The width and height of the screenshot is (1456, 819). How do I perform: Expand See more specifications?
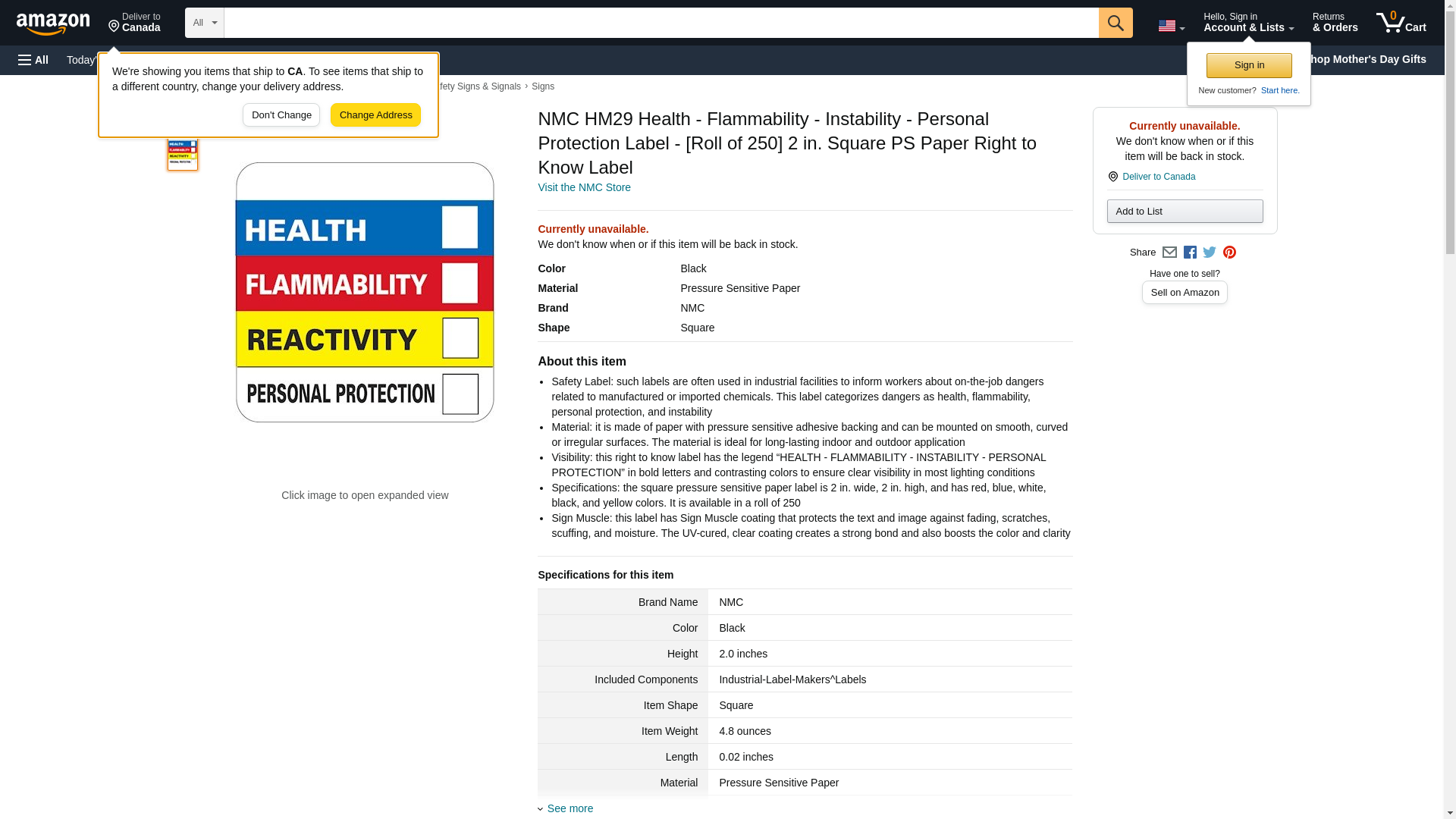click(x=570, y=808)
